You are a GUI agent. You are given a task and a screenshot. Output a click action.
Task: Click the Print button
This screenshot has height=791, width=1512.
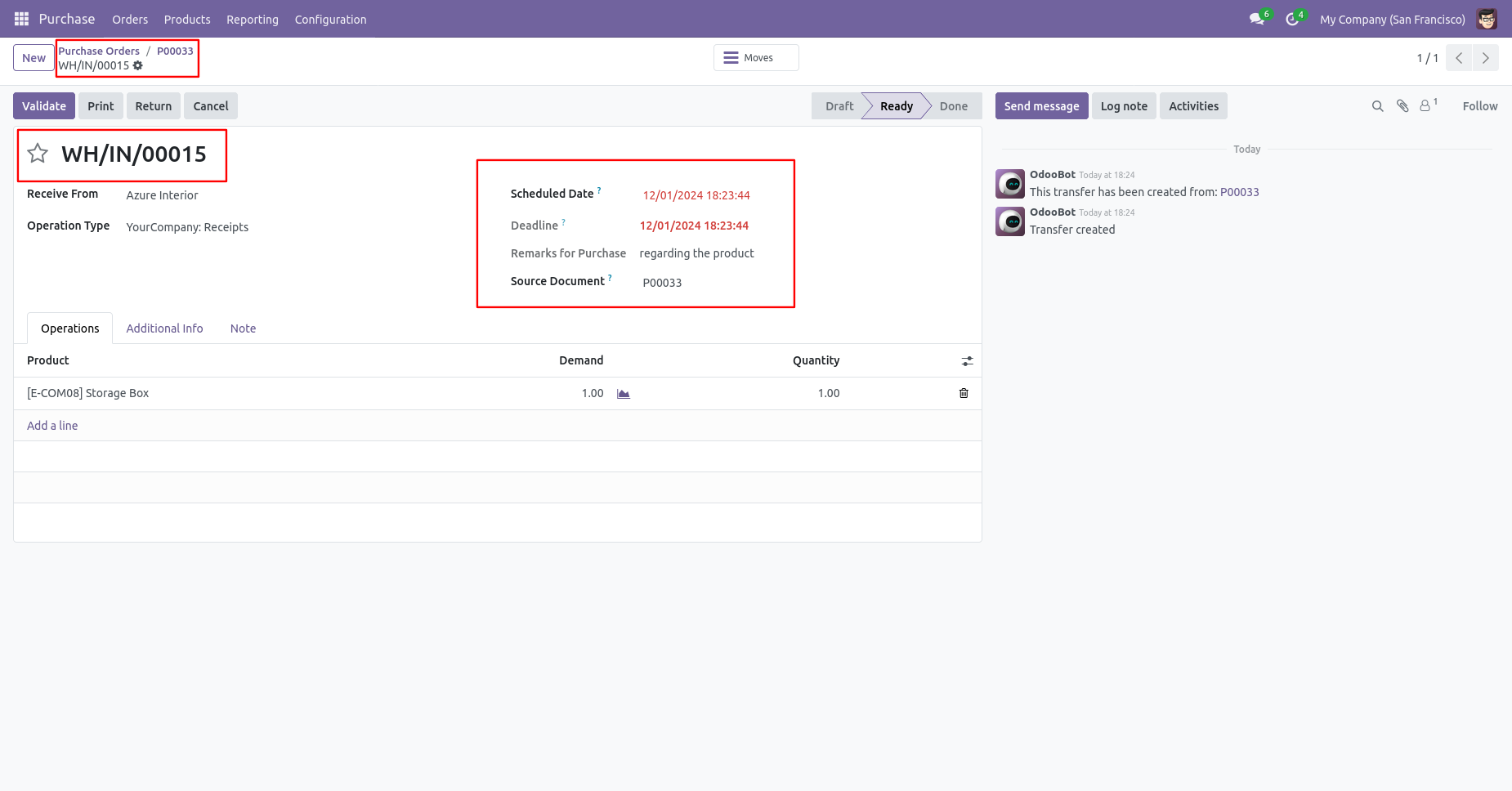(101, 106)
